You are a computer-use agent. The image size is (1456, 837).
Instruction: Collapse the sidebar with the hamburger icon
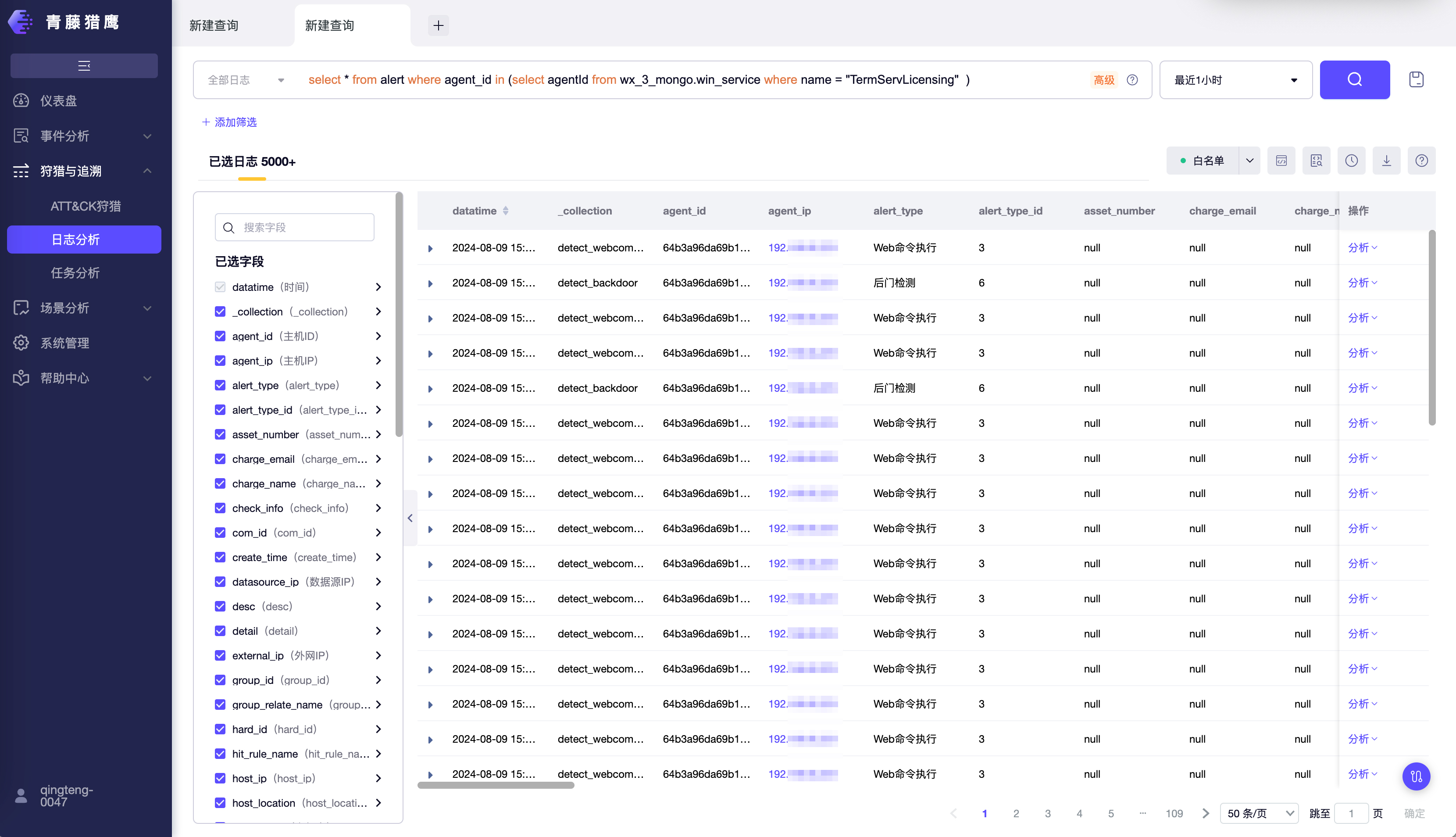84,65
